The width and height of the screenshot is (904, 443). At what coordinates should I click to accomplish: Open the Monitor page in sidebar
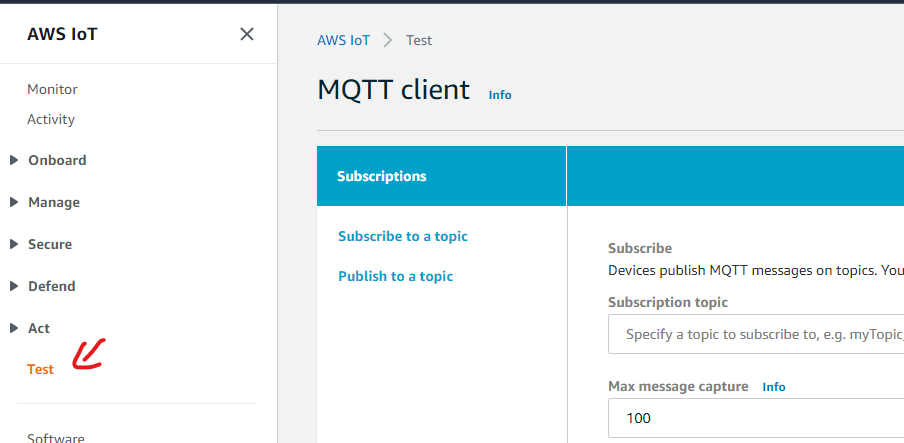point(52,89)
